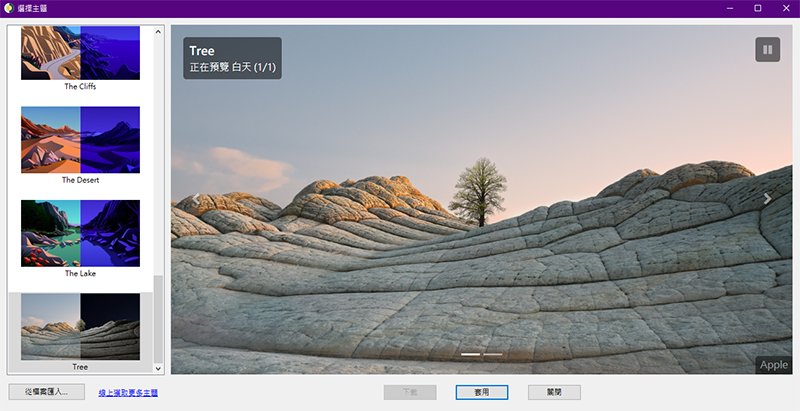Click the theme list scrollbar thumb
The image size is (800, 411).
[x=158, y=319]
